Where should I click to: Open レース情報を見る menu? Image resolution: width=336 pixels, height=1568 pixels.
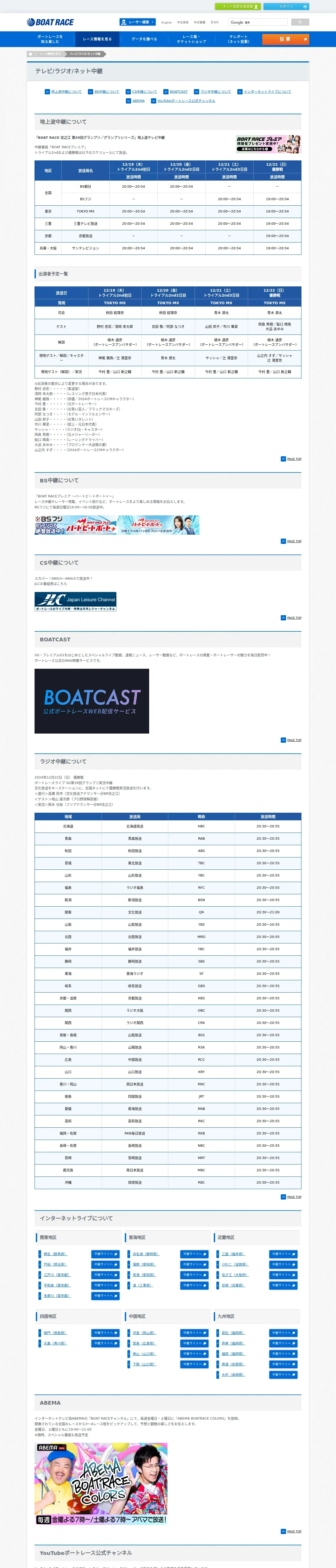pyautogui.click(x=98, y=39)
